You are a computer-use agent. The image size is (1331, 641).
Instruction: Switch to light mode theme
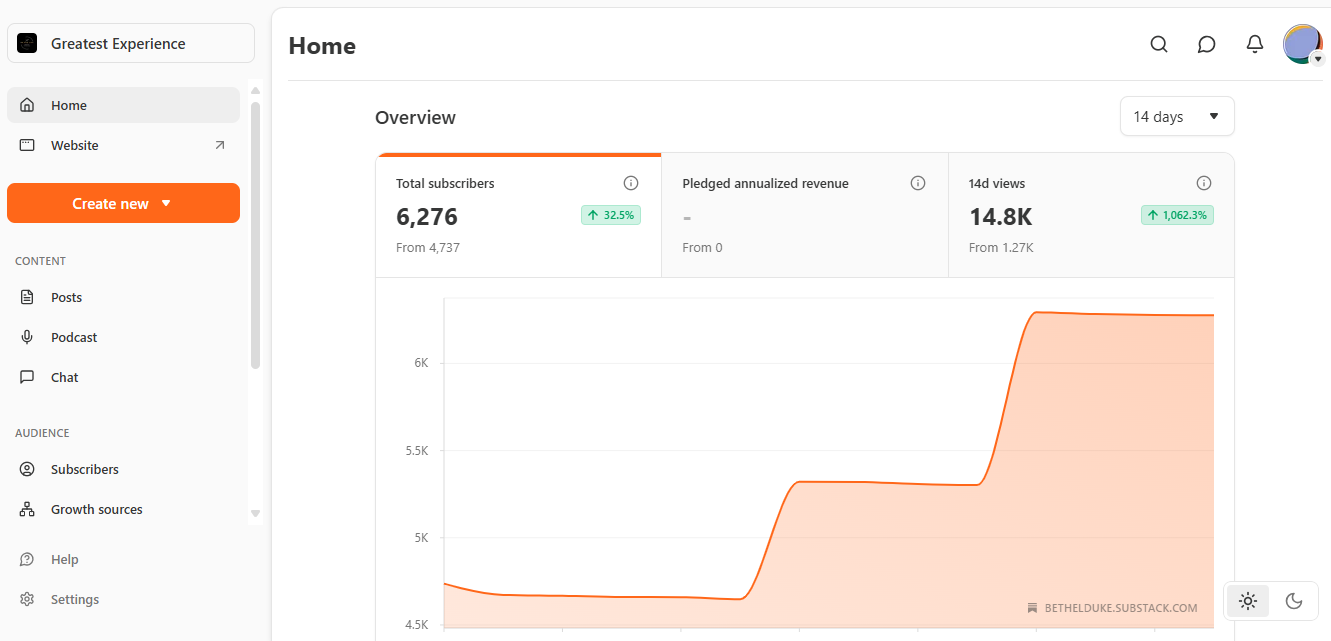(1247, 601)
